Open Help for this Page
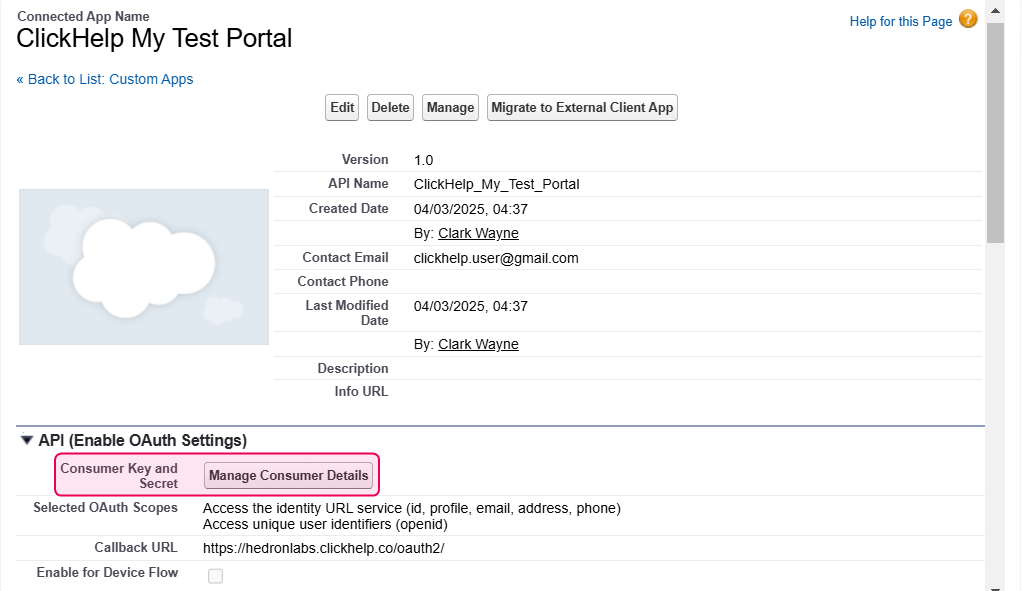Viewport: 1022px width, 591px height. [900, 21]
